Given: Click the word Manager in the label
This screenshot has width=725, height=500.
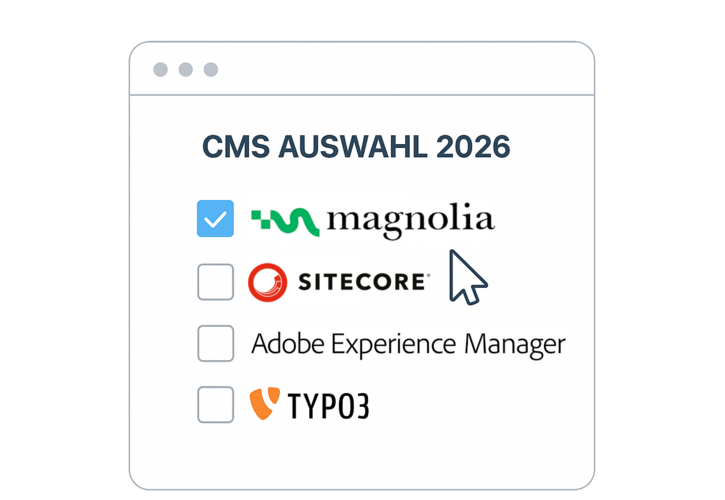Looking at the screenshot, I should pyautogui.click(x=515, y=345).
